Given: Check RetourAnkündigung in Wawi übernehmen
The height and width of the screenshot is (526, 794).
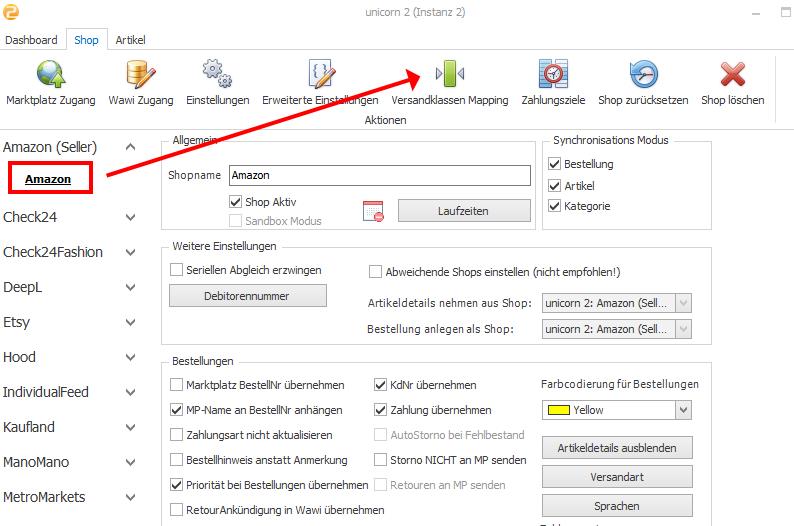Looking at the screenshot, I should point(176,509).
